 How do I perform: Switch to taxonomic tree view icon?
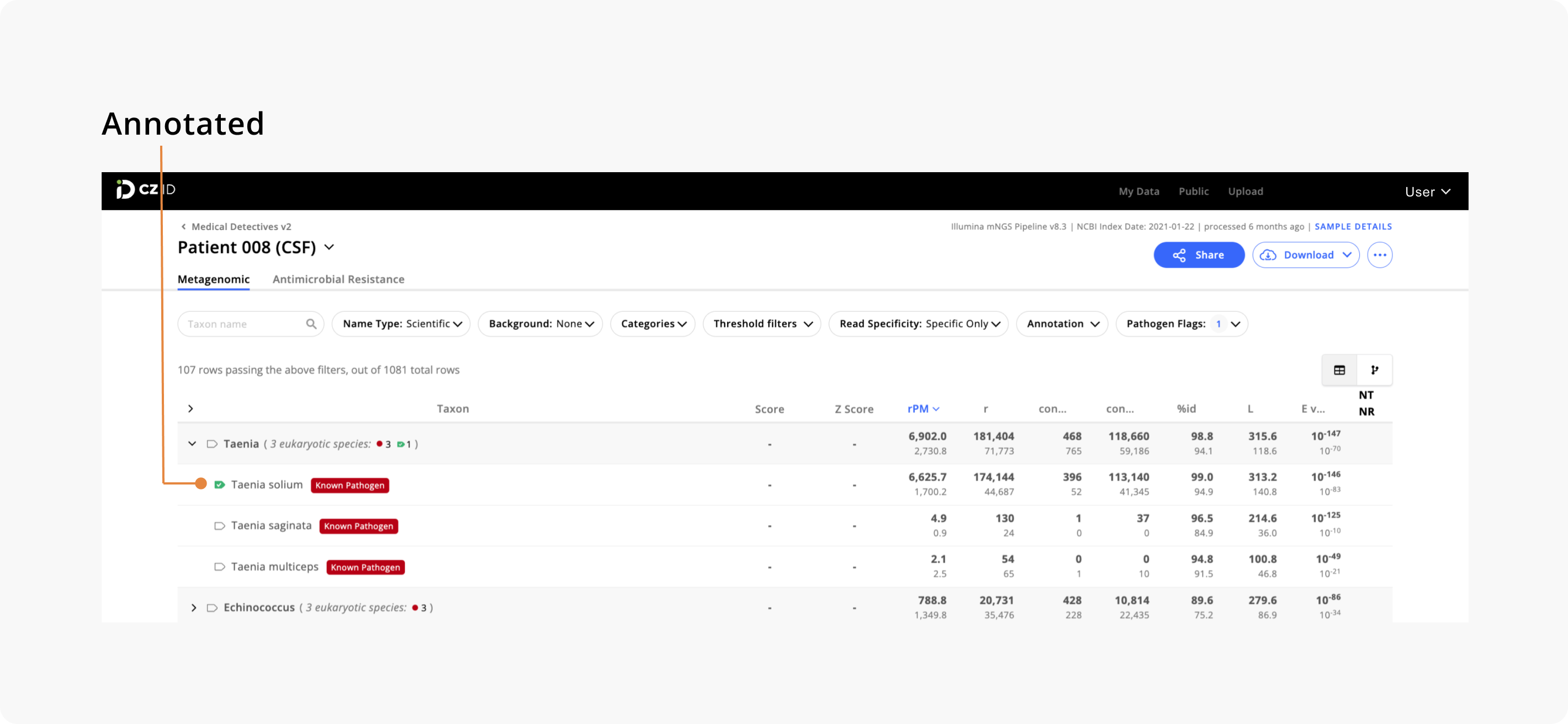[1374, 370]
